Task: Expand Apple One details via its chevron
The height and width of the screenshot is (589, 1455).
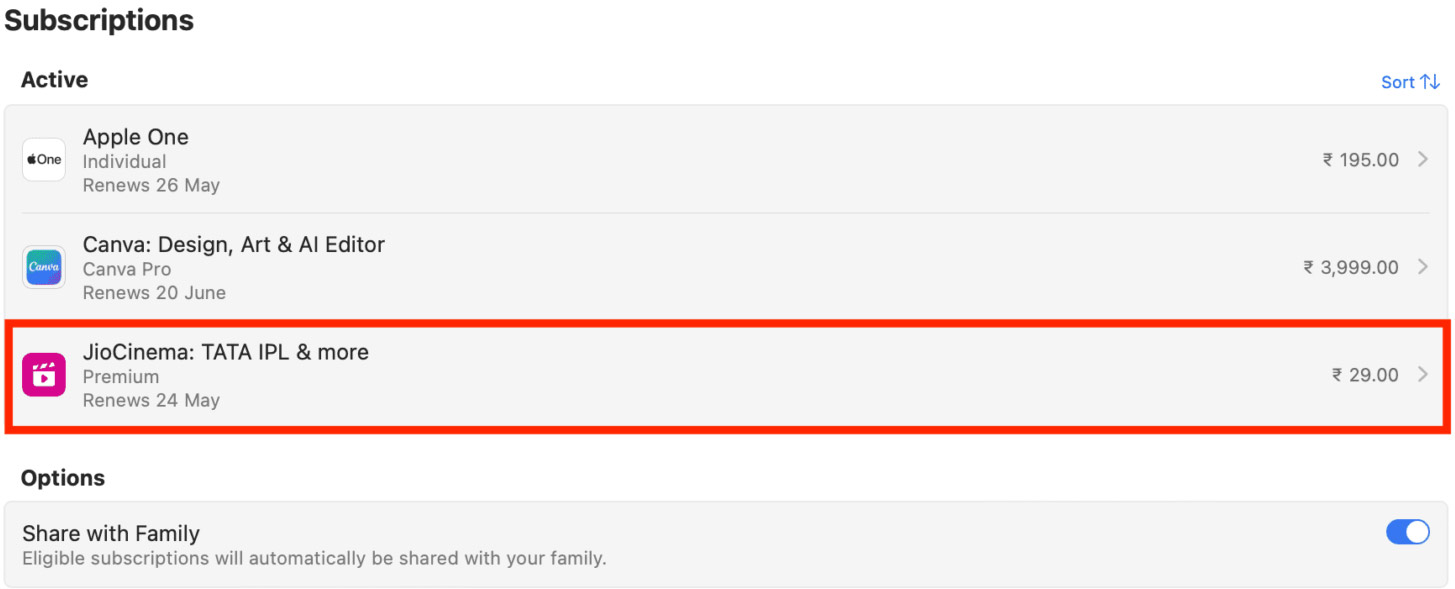Action: click(x=1423, y=159)
